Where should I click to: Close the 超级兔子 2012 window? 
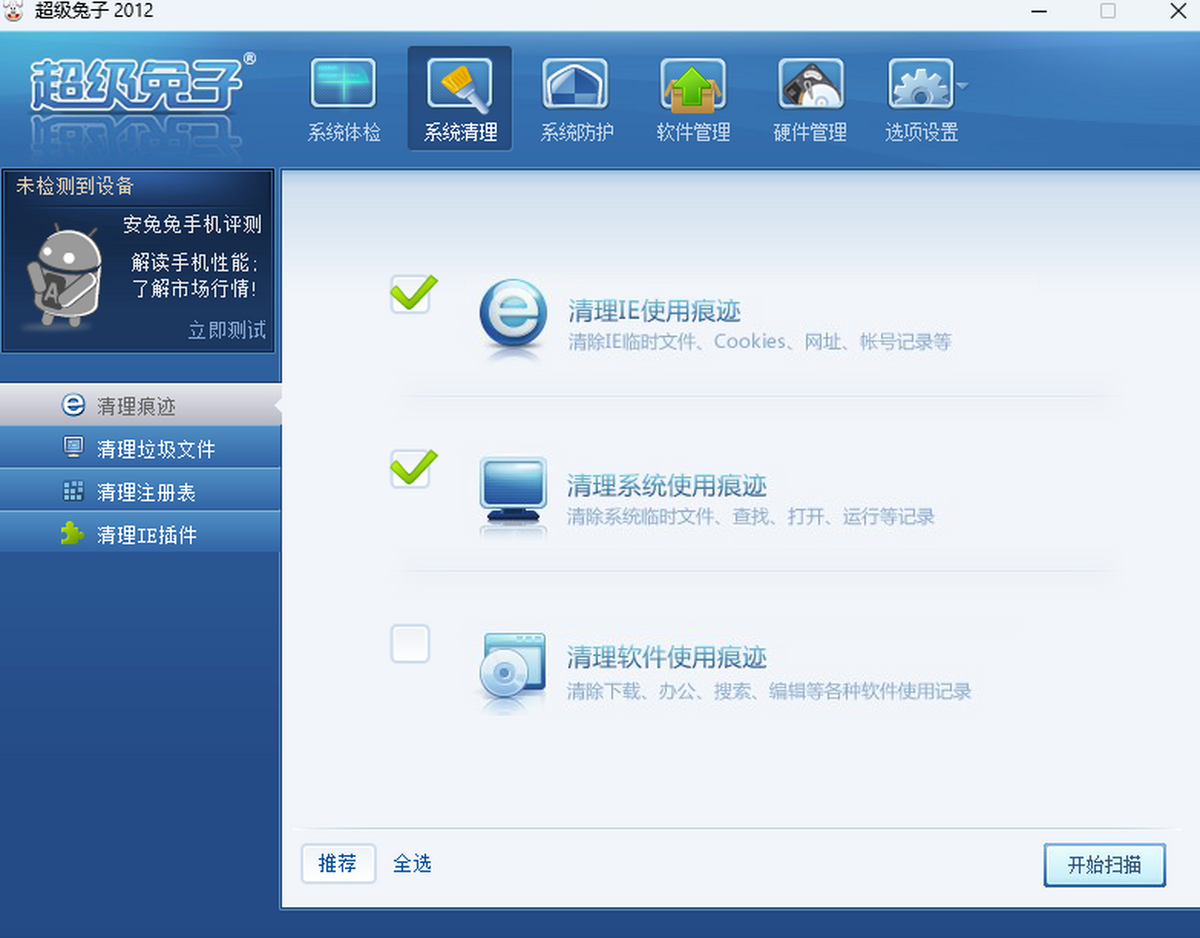click(x=1178, y=12)
